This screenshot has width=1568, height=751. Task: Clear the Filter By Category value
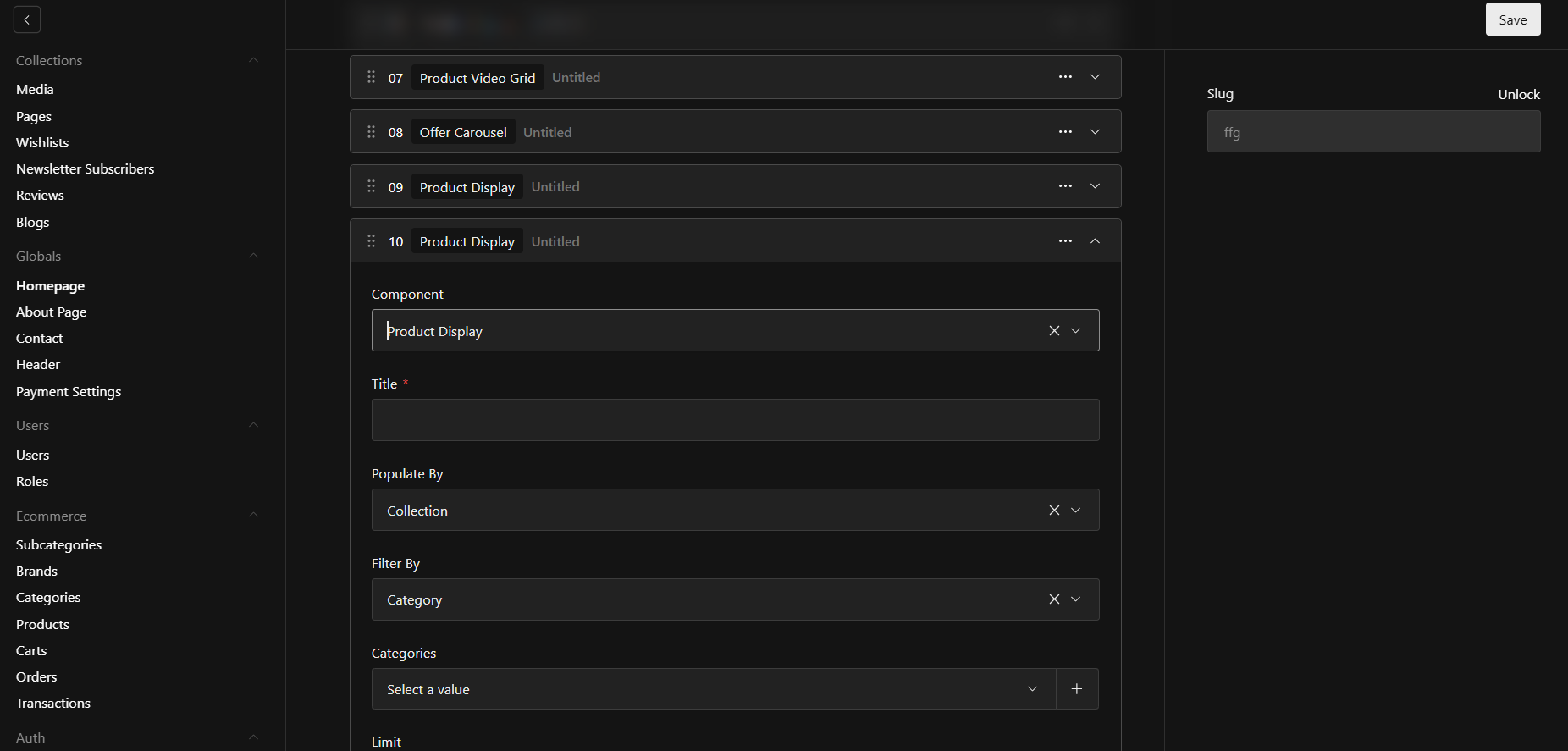[1054, 599]
